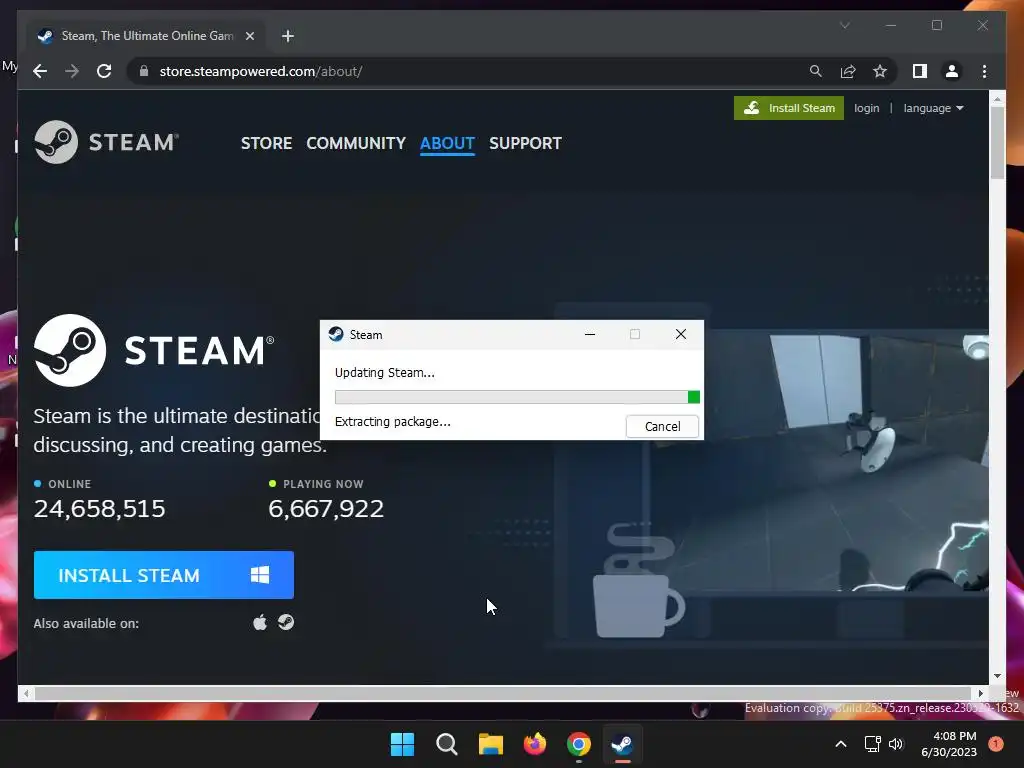Switch to Chrome in taskbar
1024x768 pixels.
pyautogui.click(x=579, y=744)
